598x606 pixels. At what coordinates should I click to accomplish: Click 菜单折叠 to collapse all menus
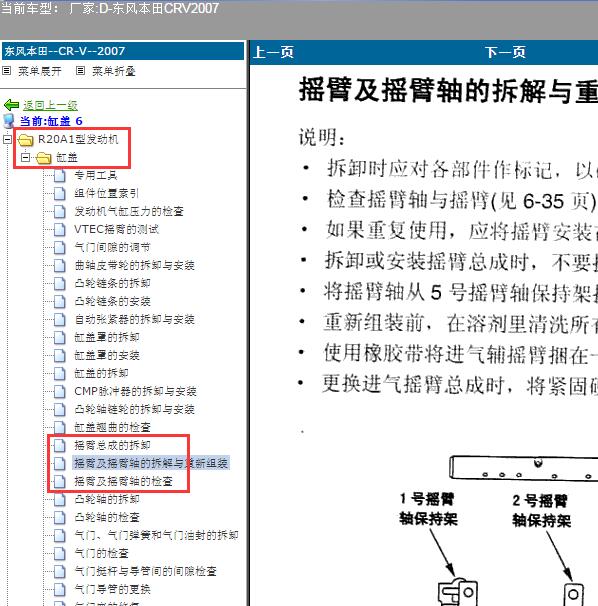tap(114, 71)
